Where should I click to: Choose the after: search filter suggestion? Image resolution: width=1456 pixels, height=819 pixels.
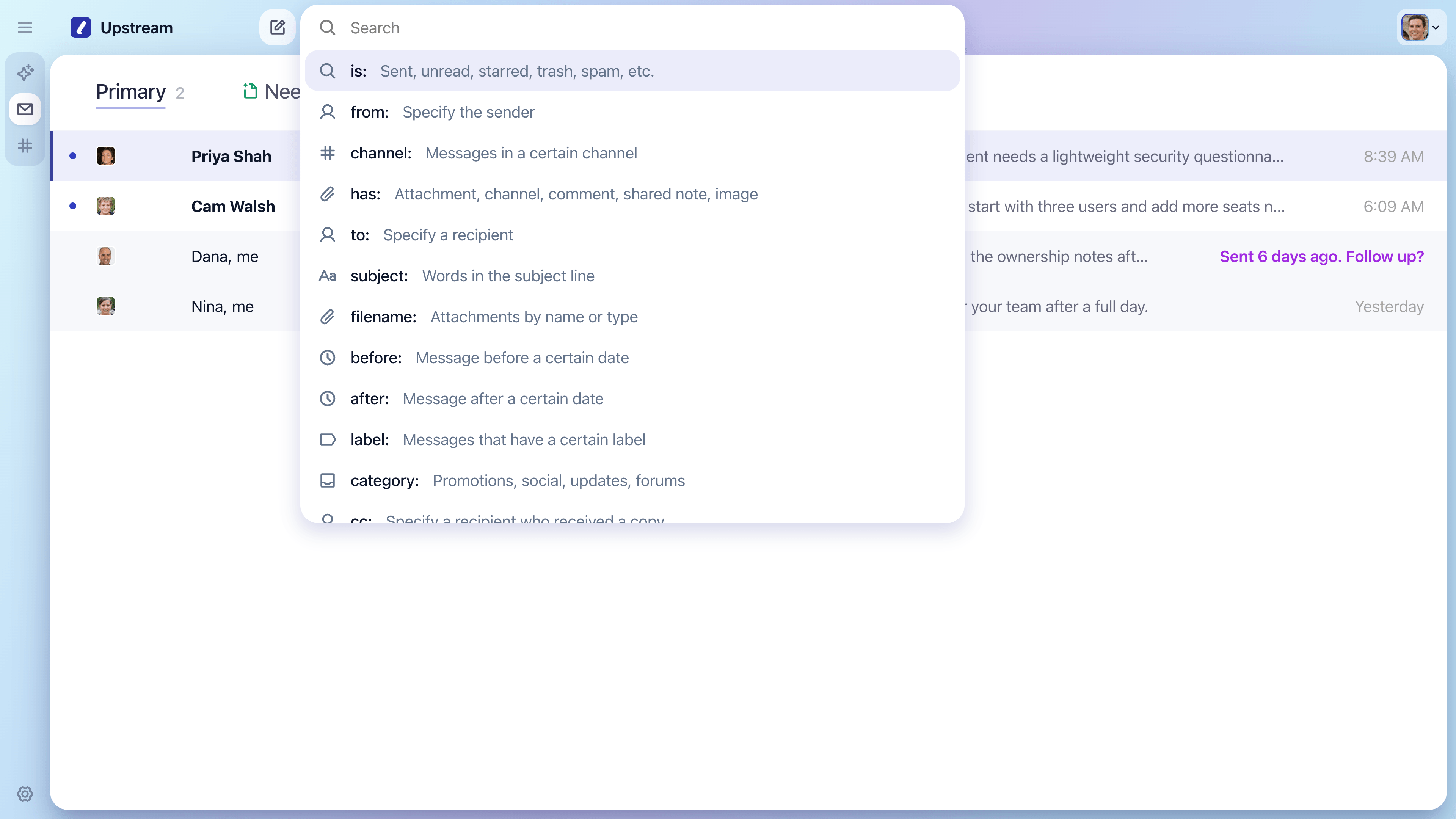click(x=632, y=399)
